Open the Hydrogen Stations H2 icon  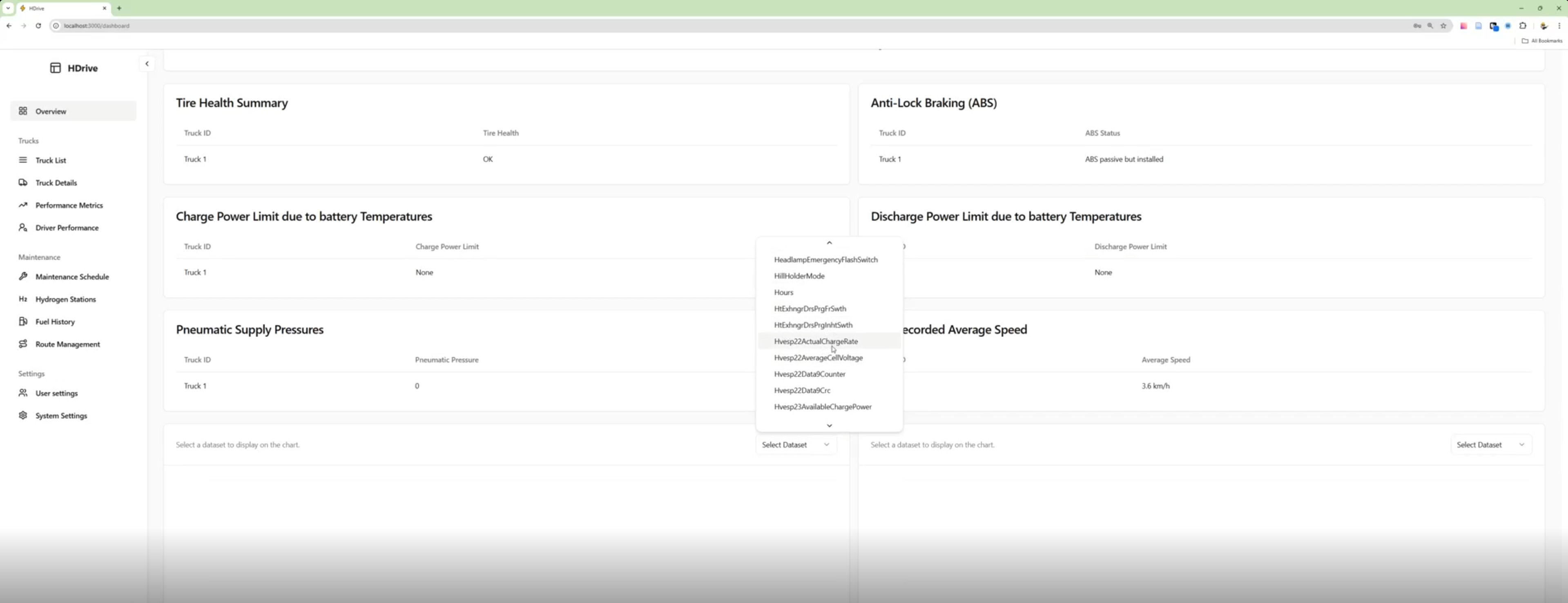[x=23, y=299]
